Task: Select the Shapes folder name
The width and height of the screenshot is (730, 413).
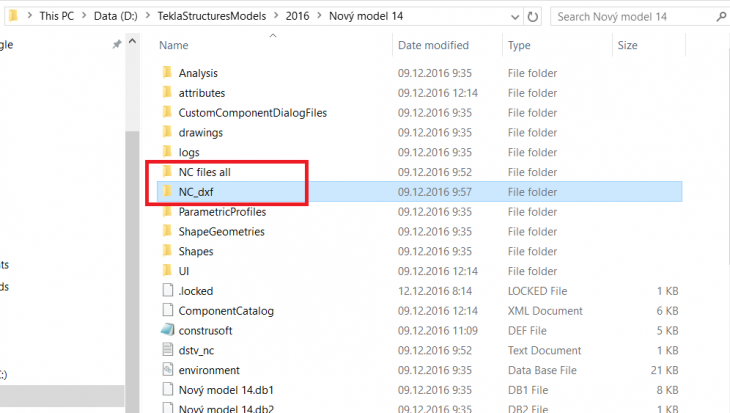Action: pos(196,251)
